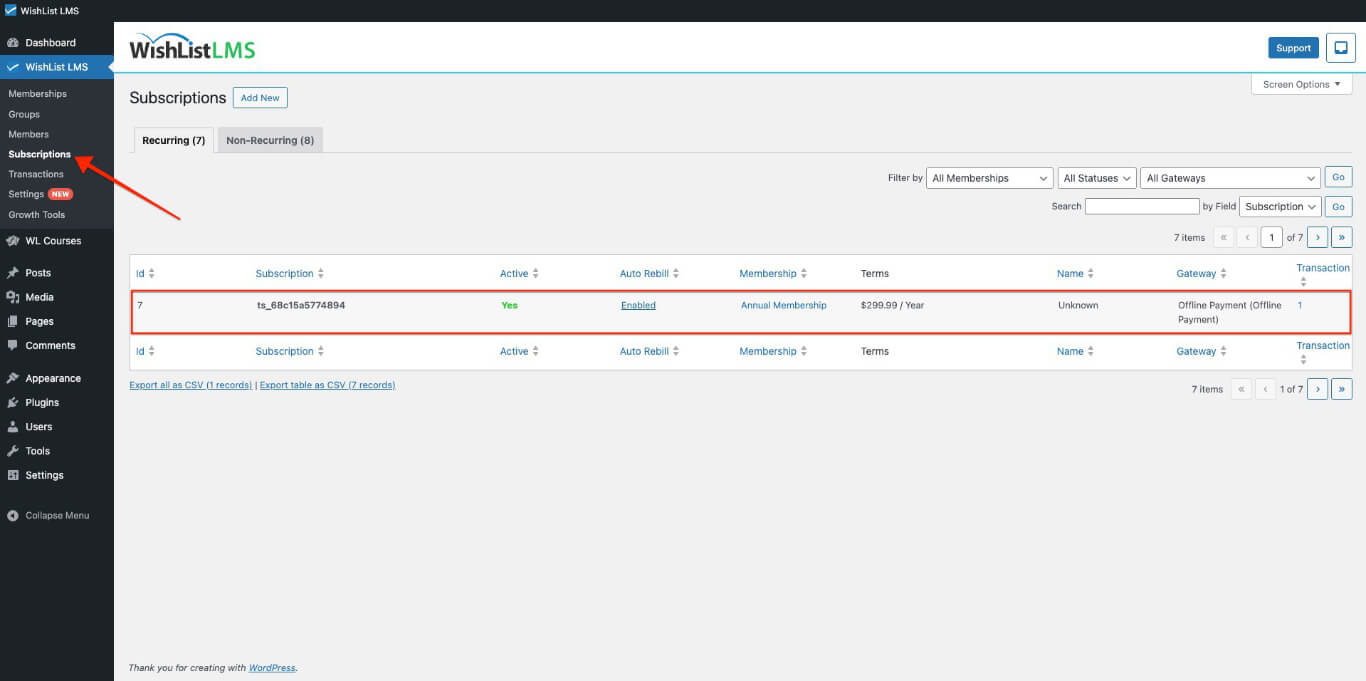Click the monitor icon beside the Support button
Screen dimensions: 1366x681
[1340, 47]
